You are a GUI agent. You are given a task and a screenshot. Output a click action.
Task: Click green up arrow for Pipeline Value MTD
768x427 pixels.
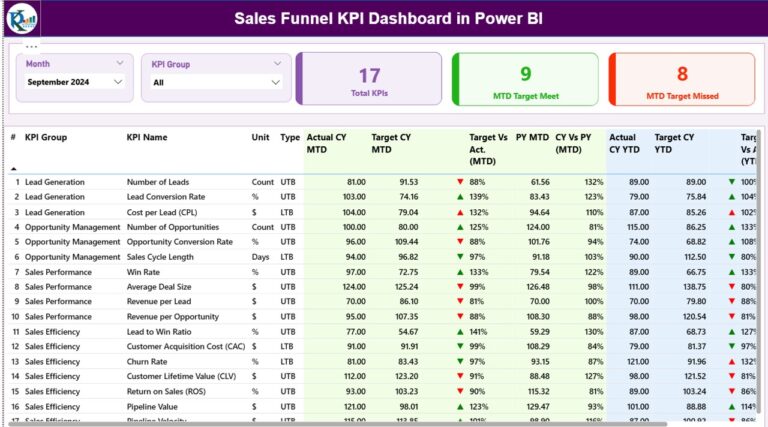[x=460, y=406]
